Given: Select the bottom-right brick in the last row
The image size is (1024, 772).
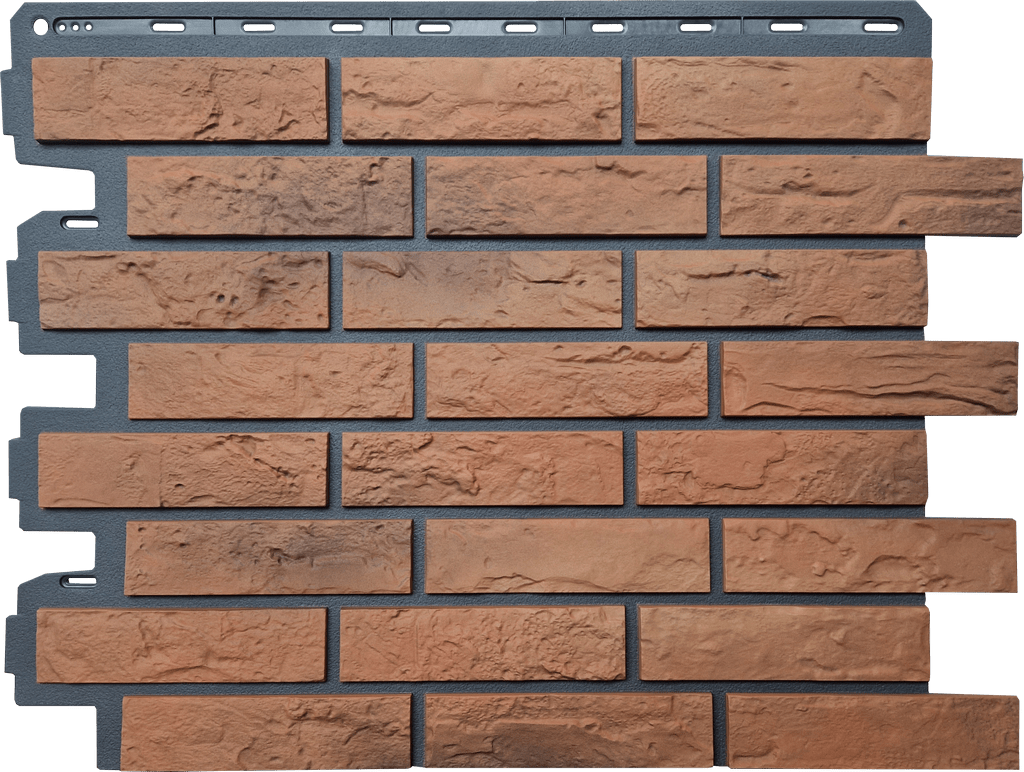Looking at the screenshot, I should coord(872,731).
